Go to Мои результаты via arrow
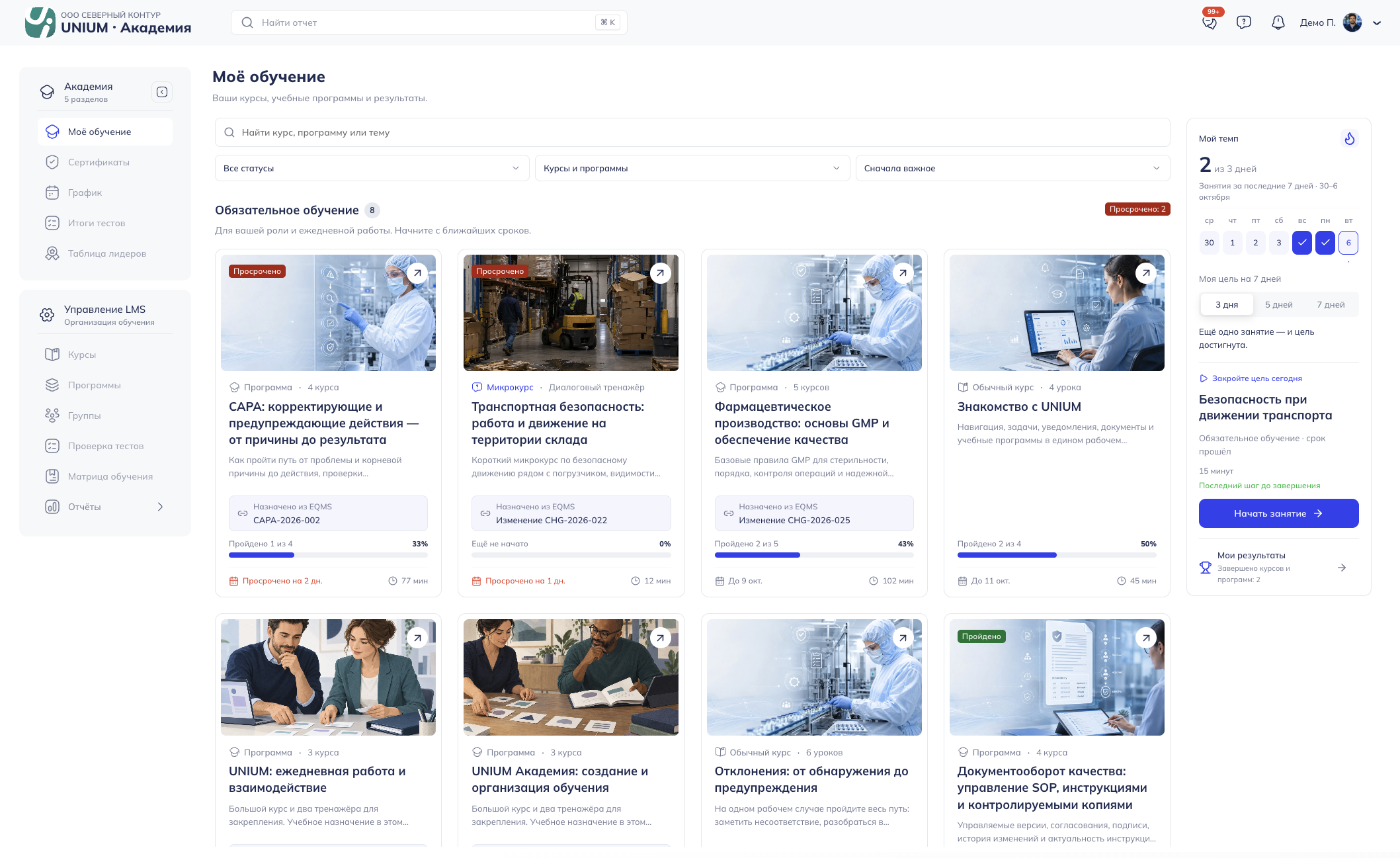The height and width of the screenshot is (858, 1400). coord(1342,568)
